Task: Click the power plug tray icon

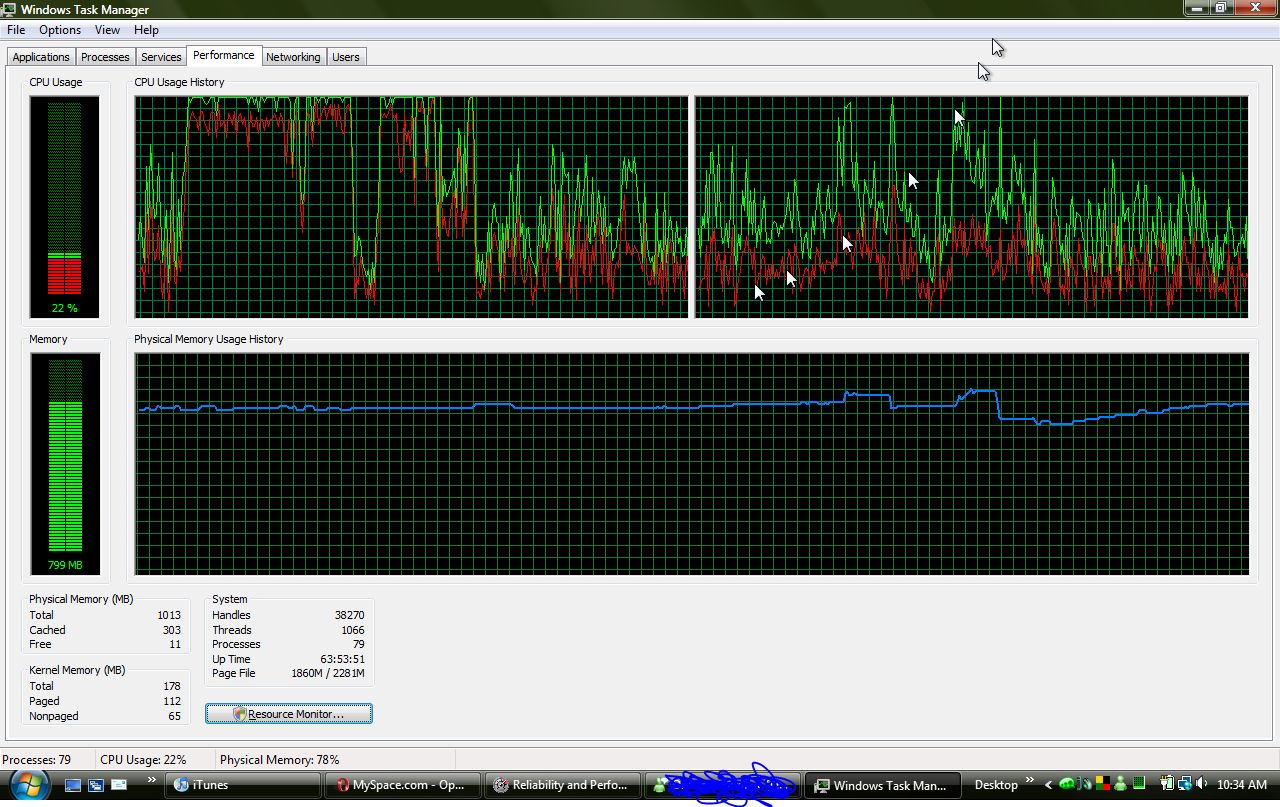Action: click(1167, 783)
